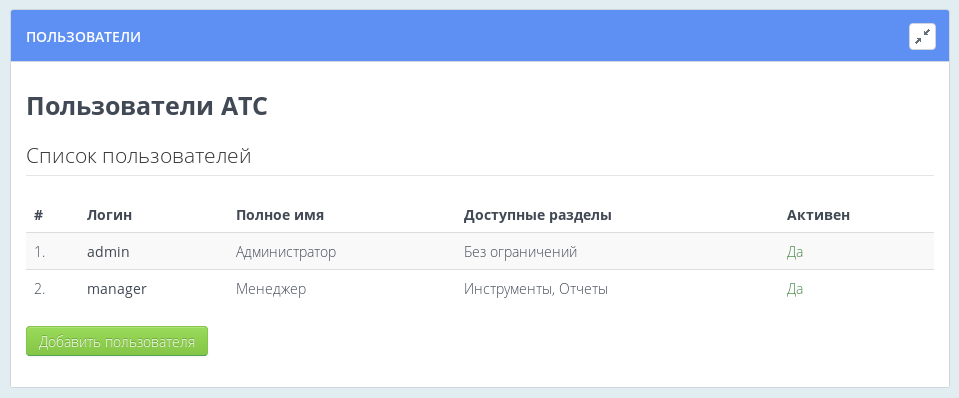The width and height of the screenshot is (959, 398).
Task: Select row number 1. in the table
Action: 40,252
